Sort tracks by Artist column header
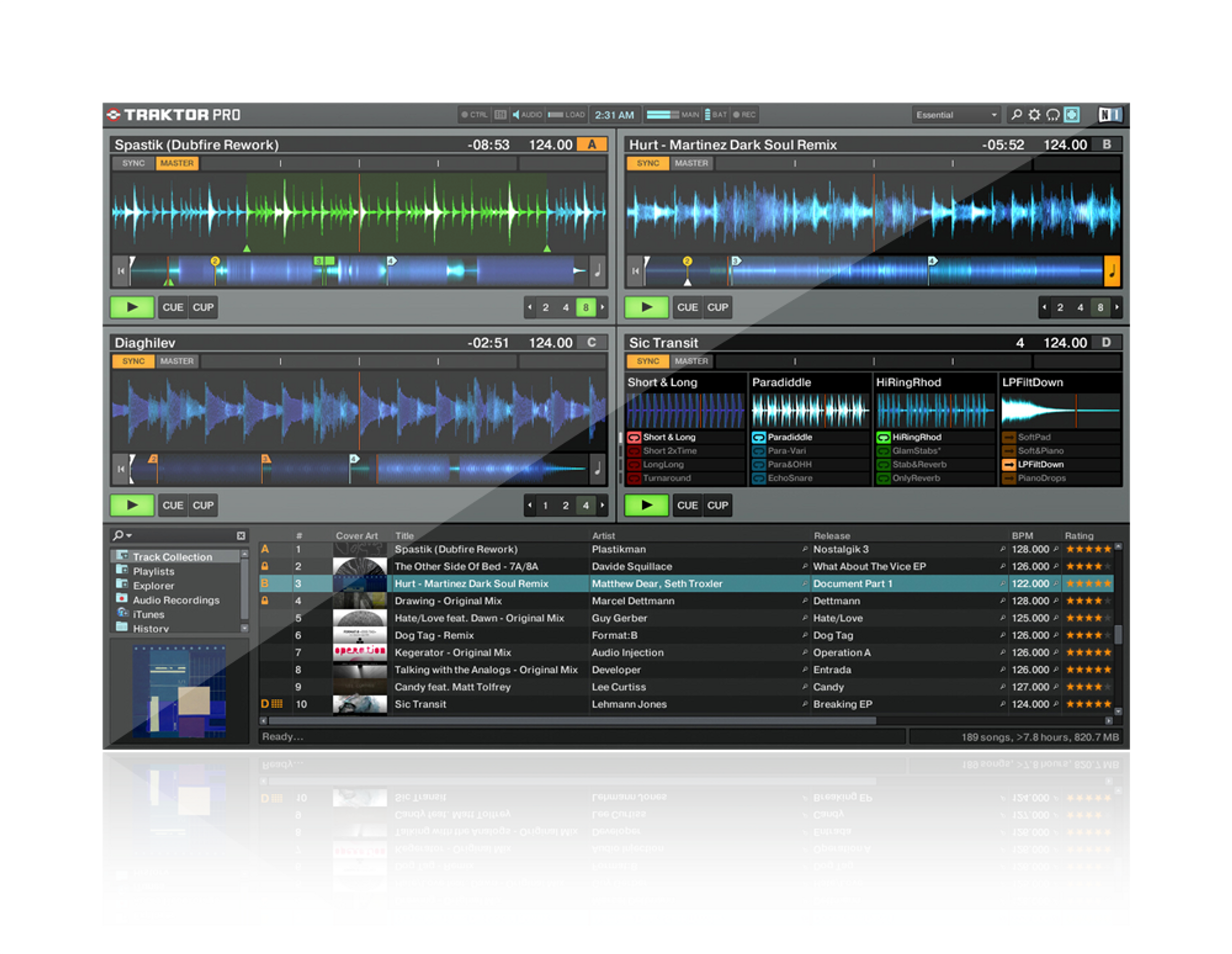This screenshot has height=954, width=1232. [603, 536]
